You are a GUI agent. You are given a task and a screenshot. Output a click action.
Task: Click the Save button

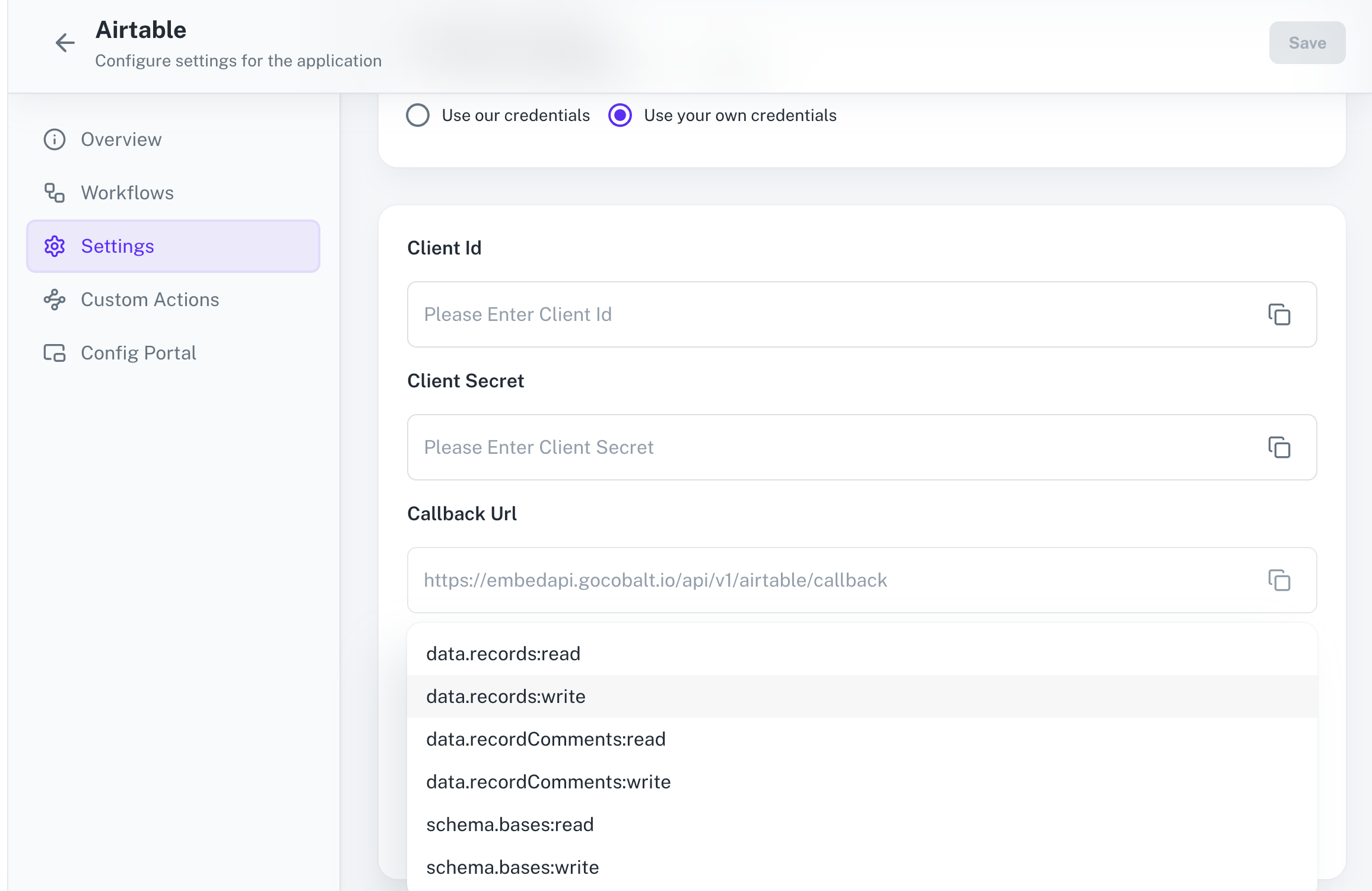tap(1307, 42)
